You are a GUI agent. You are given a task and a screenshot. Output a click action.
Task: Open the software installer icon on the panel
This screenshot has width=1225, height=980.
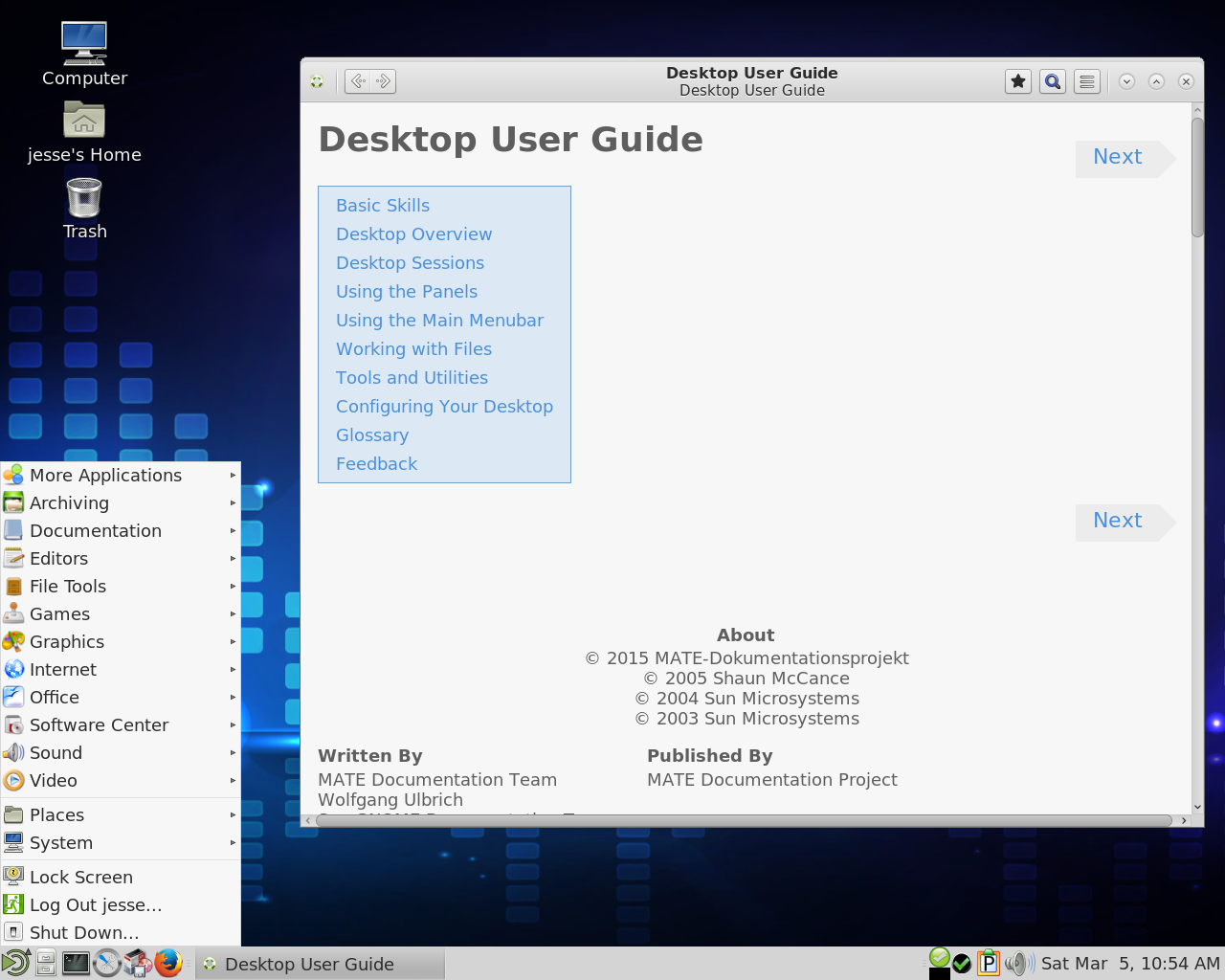coord(138,963)
